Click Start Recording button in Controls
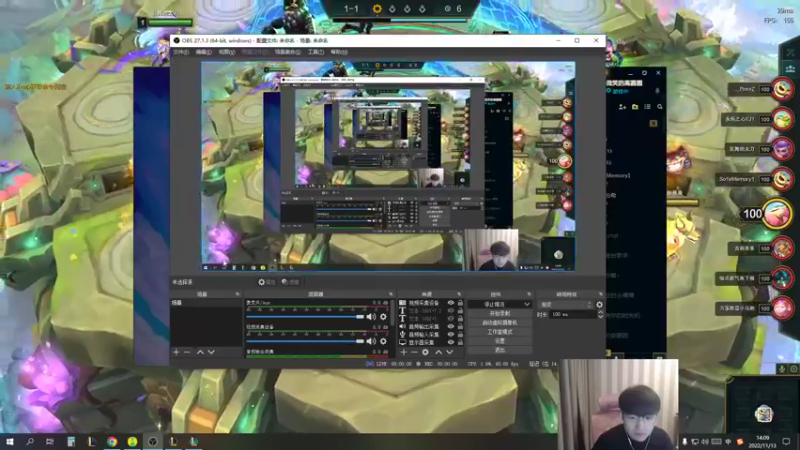This screenshot has height=450, width=800. (500, 313)
